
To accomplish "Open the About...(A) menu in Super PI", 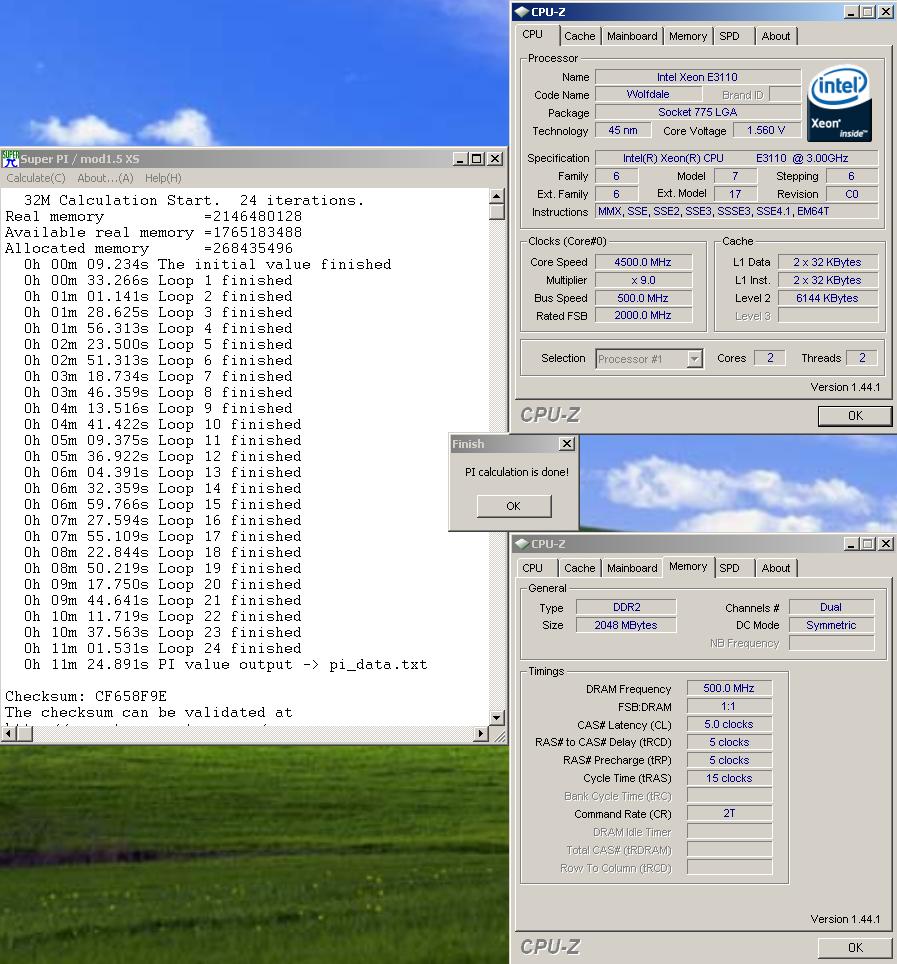I will click(105, 178).
